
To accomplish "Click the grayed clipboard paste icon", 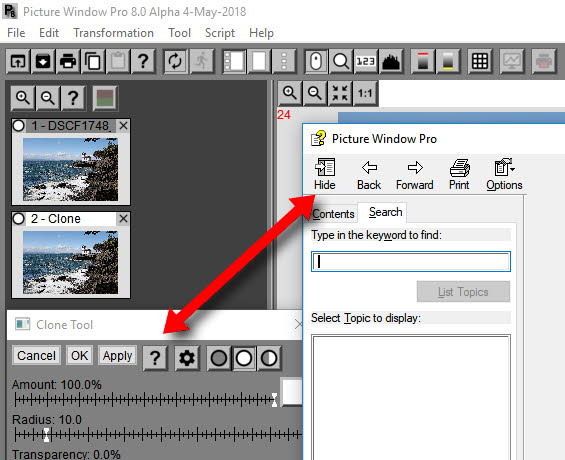I will (x=118, y=61).
